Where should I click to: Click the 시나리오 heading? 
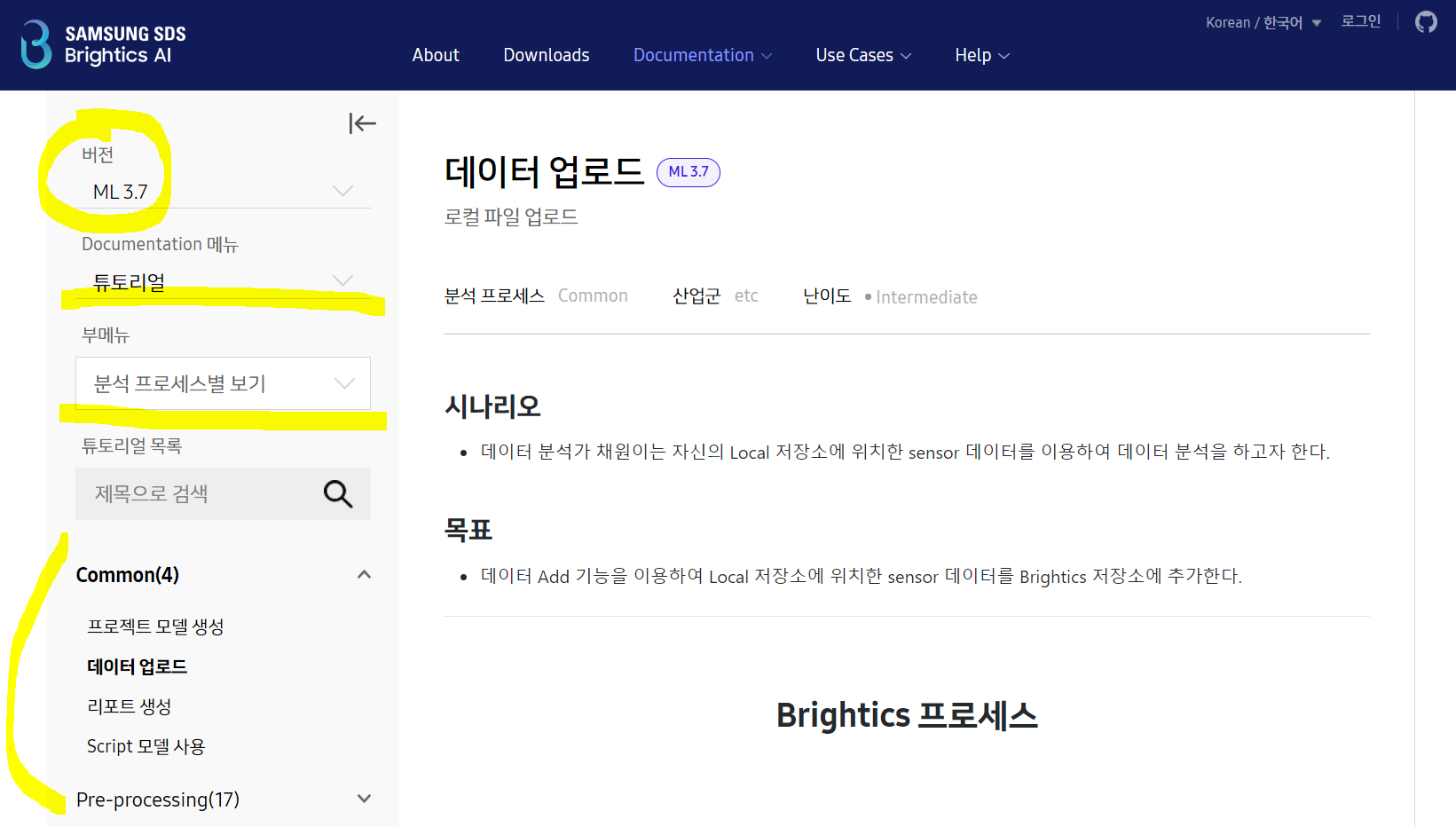click(492, 406)
